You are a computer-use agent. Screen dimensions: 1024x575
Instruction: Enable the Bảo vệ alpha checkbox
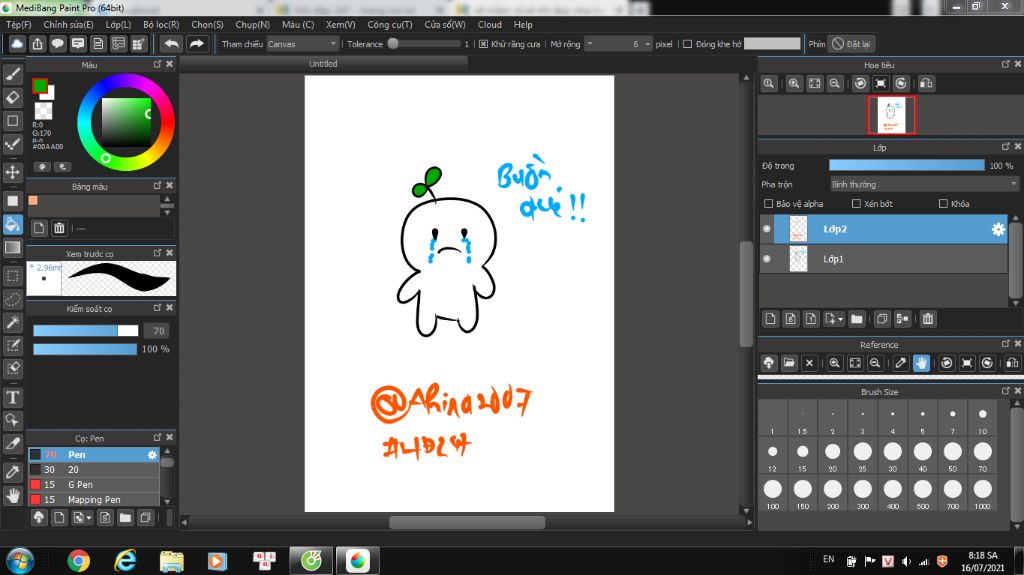coord(768,204)
